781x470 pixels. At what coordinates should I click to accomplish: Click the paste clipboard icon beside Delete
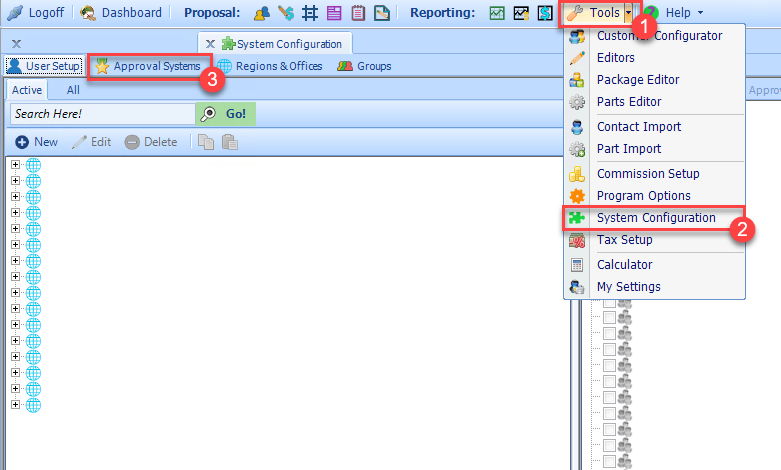pos(230,142)
